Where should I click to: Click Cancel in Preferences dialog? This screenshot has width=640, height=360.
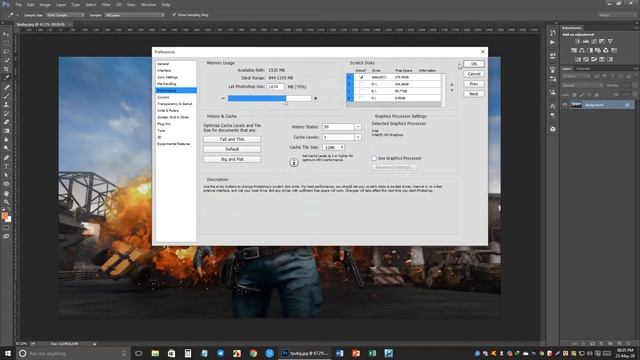(x=473, y=74)
